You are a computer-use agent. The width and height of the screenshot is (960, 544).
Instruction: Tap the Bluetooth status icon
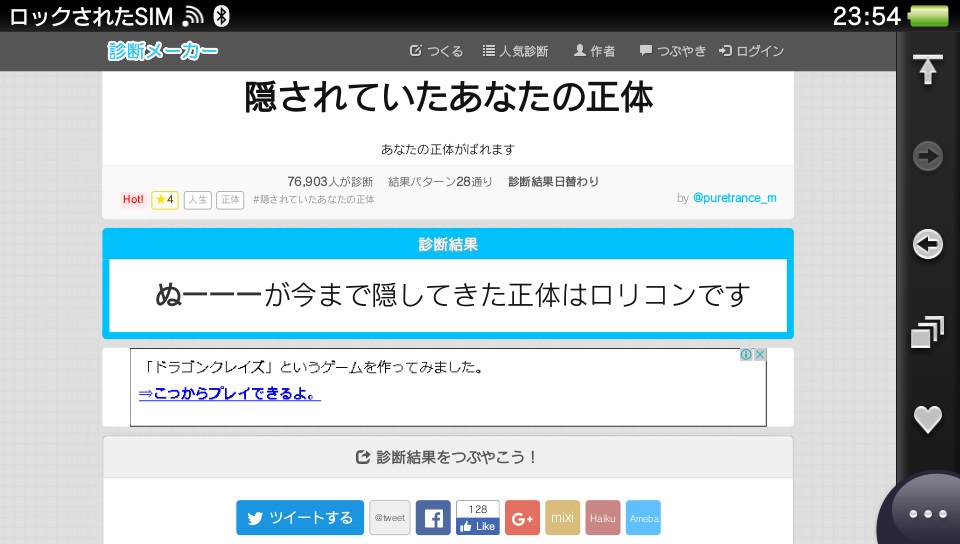(x=221, y=16)
